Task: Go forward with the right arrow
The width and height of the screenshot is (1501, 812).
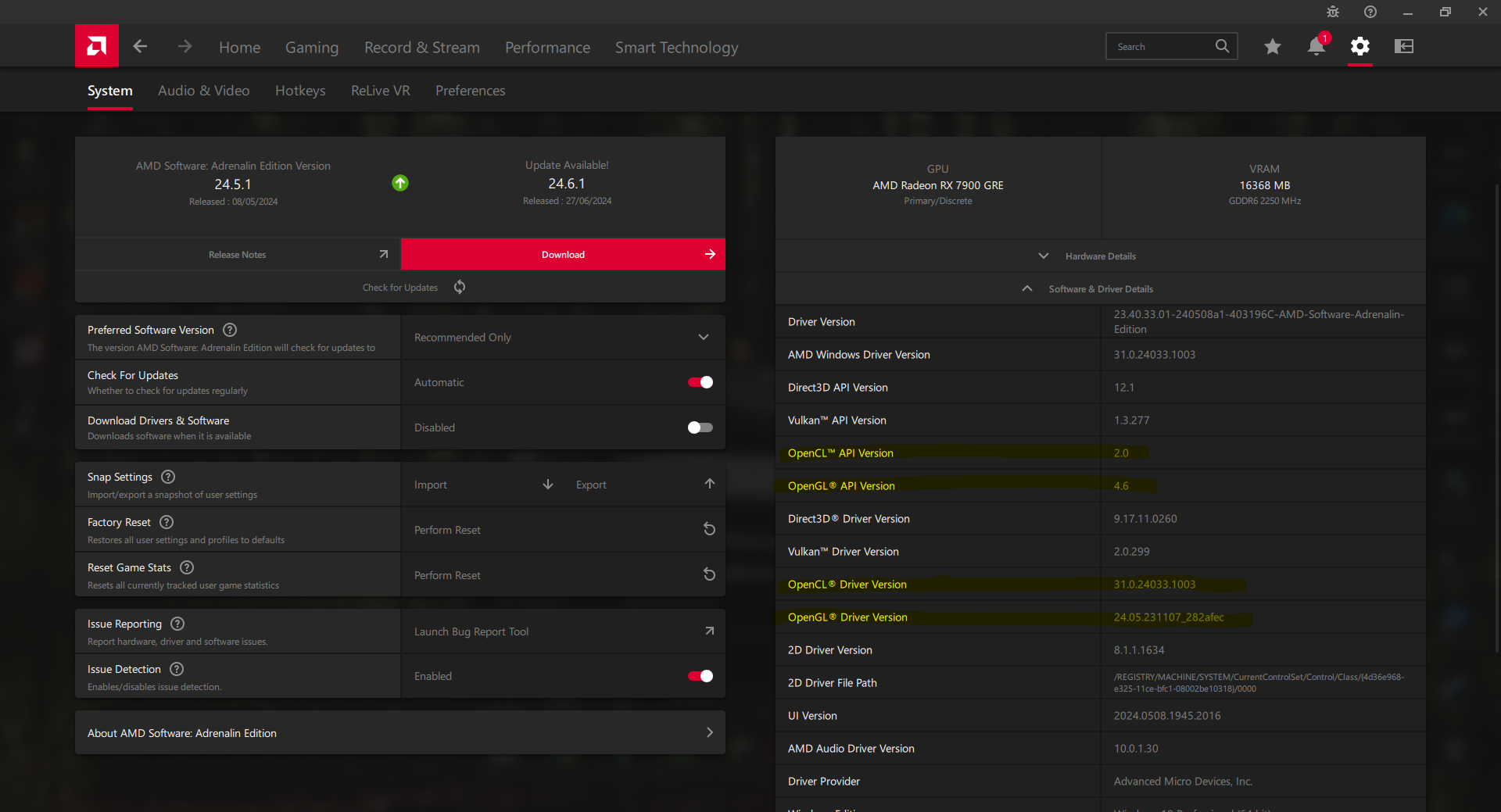Action: coord(184,46)
